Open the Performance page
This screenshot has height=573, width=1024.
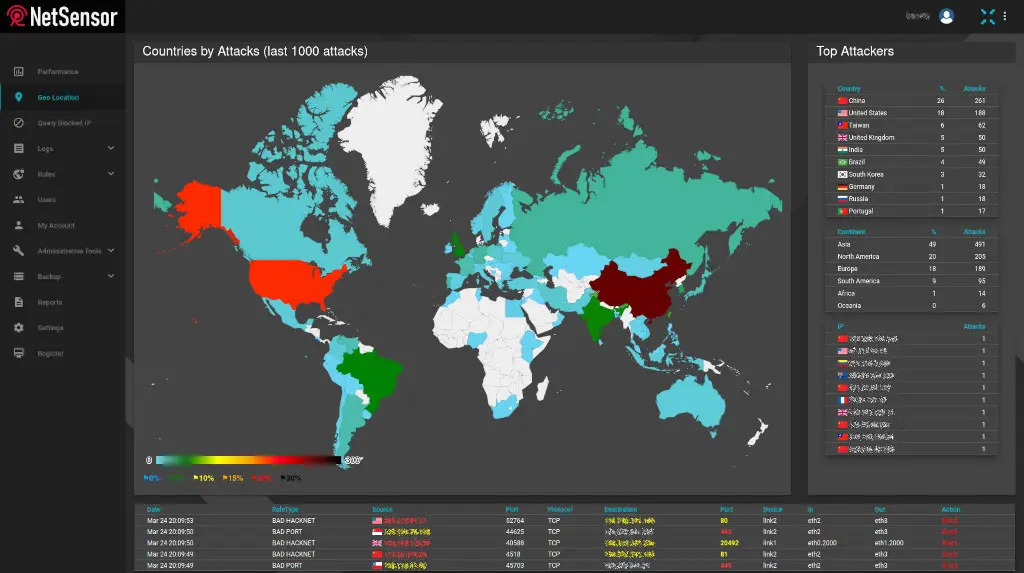(x=57, y=72)
